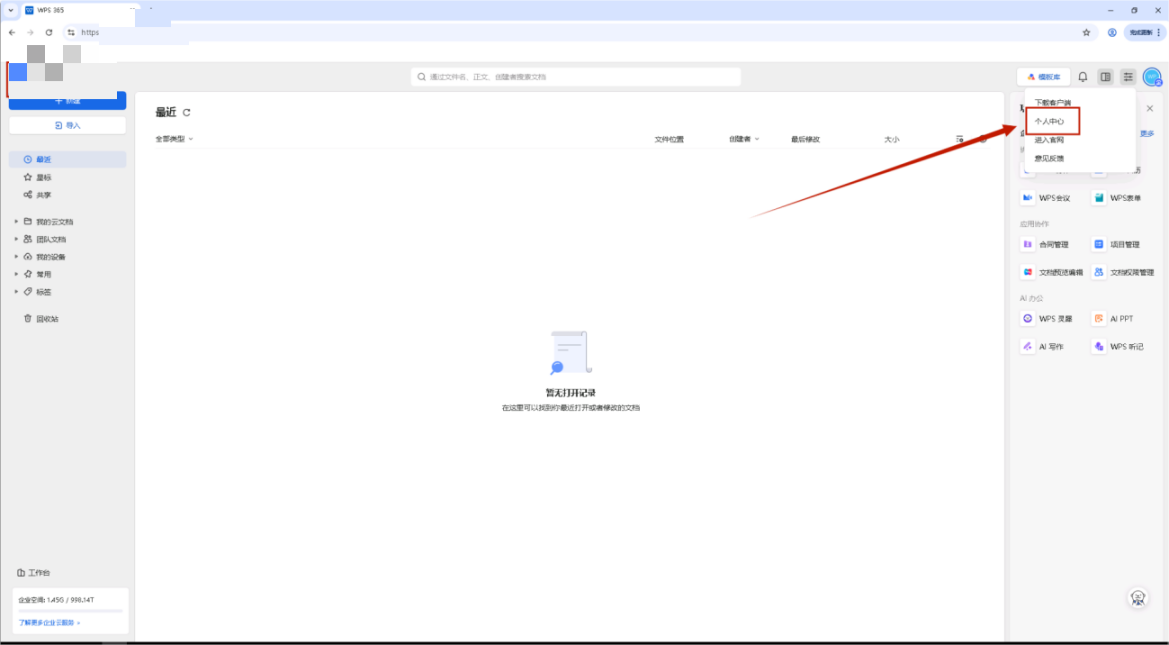Screen dimensions: 1169x645
Task: Open the 模板库 template library
Action: tap(1043, 77)
